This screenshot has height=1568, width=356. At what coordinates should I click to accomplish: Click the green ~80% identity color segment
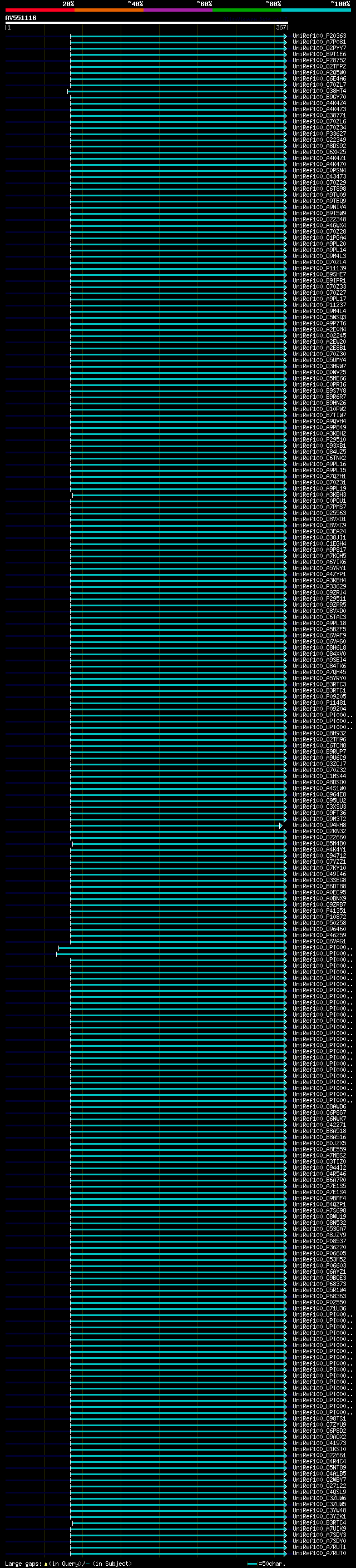pyautogui.click(x=247, y=10)
